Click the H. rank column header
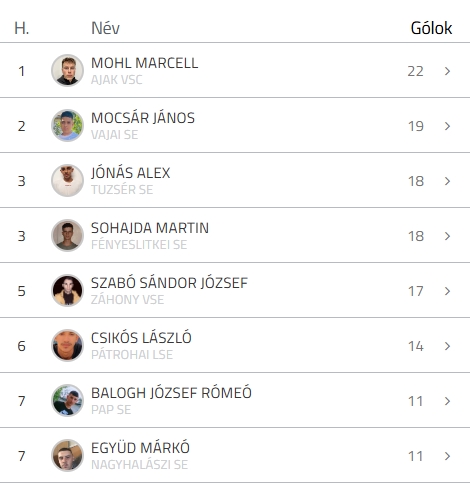Viewport: 470px width, 495px height. (x=22, y=28)
